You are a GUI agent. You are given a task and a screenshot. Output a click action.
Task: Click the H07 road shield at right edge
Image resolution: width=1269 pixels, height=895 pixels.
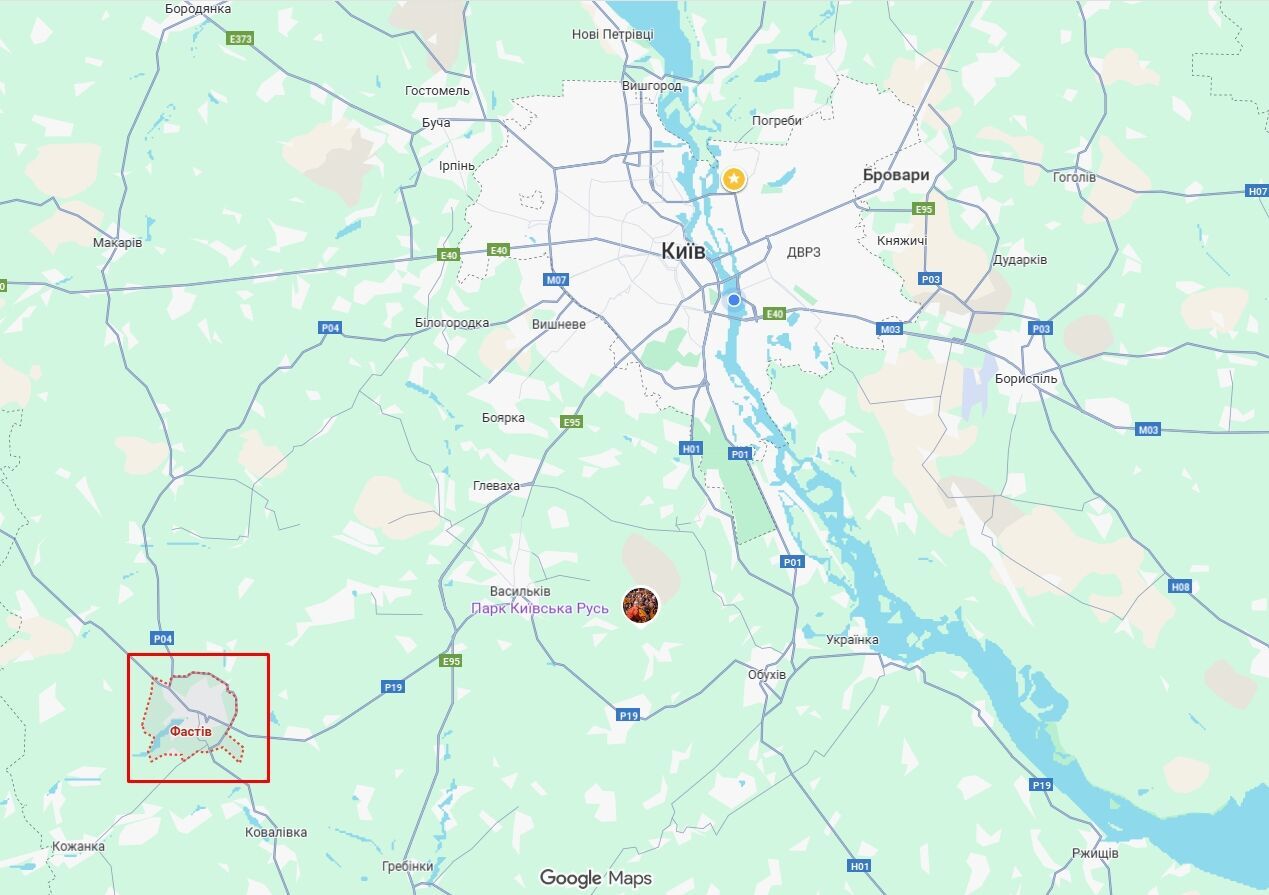click(1257, 190)
